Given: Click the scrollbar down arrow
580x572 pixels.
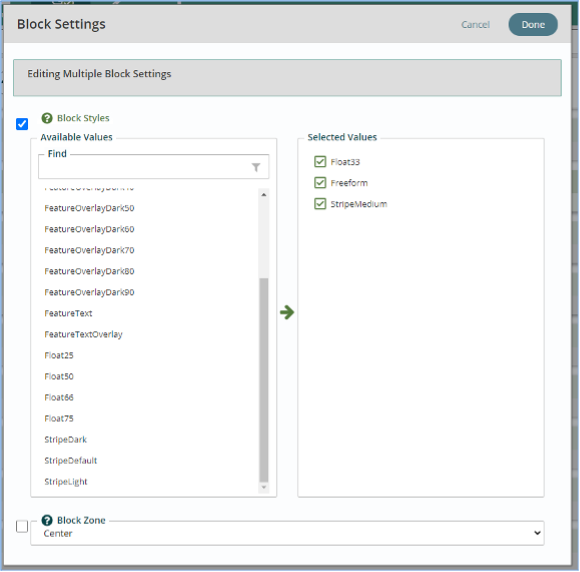Looking at the screenshot, I should pos(264,487).
